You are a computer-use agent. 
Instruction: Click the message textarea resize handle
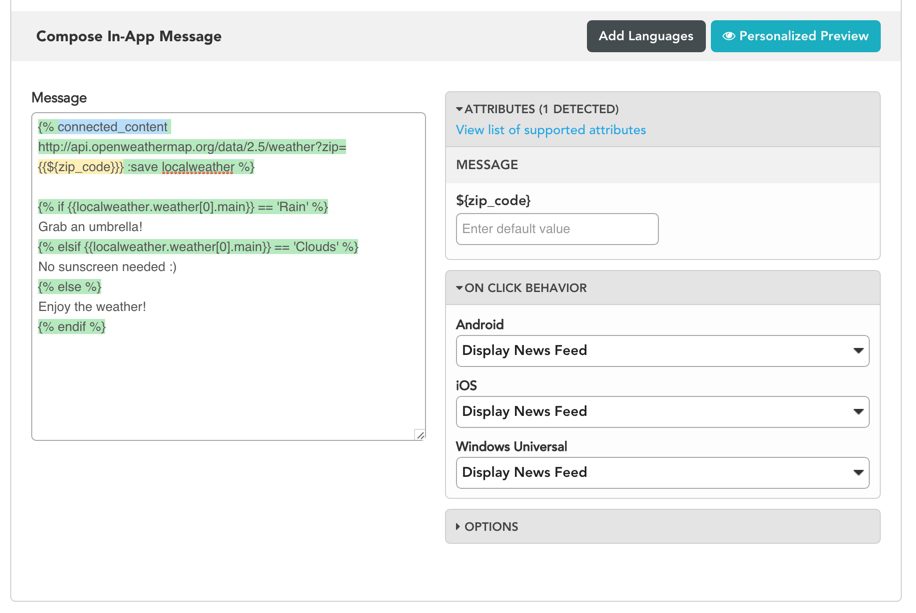(419, 434)
